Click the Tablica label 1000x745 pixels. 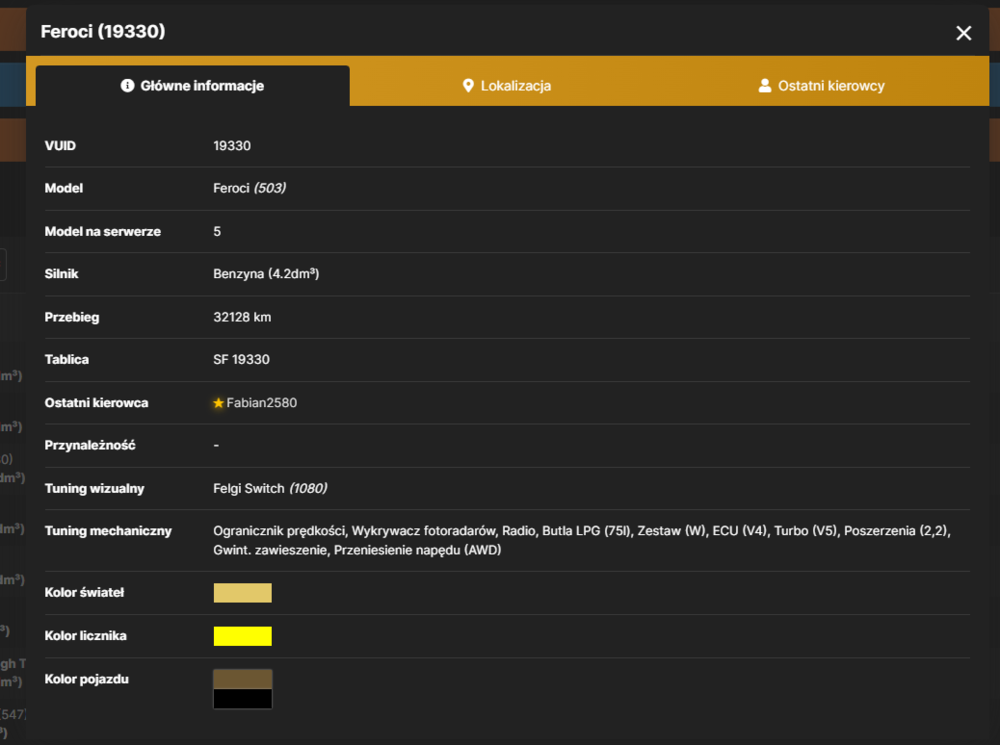(x=66, y=360)
